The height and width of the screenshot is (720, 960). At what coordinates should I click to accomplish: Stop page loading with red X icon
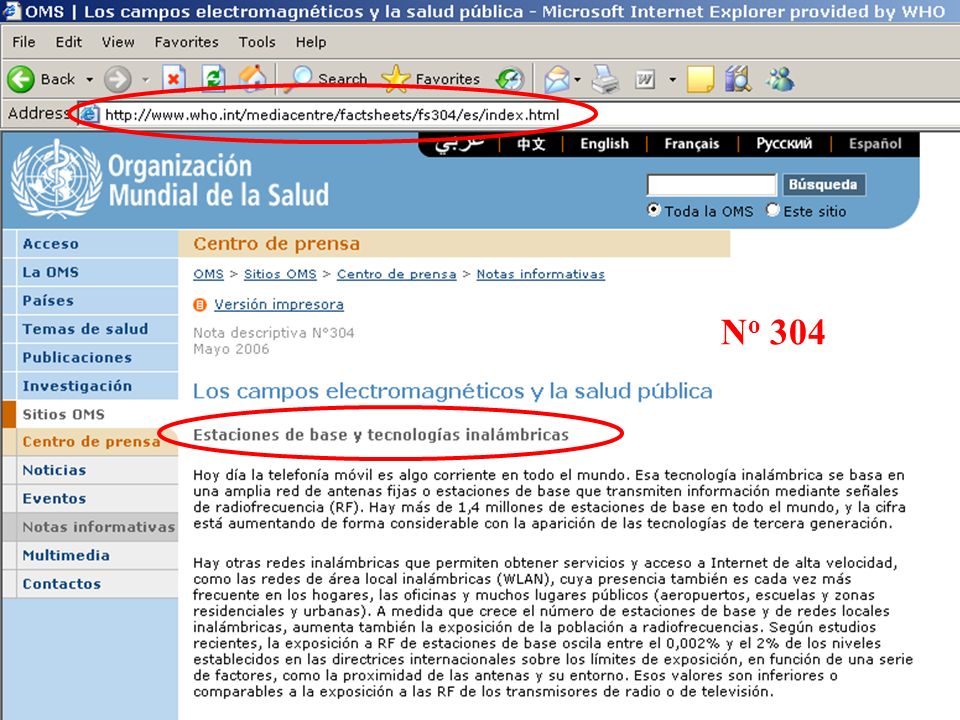pyautogui.click(x=174, y=79)
